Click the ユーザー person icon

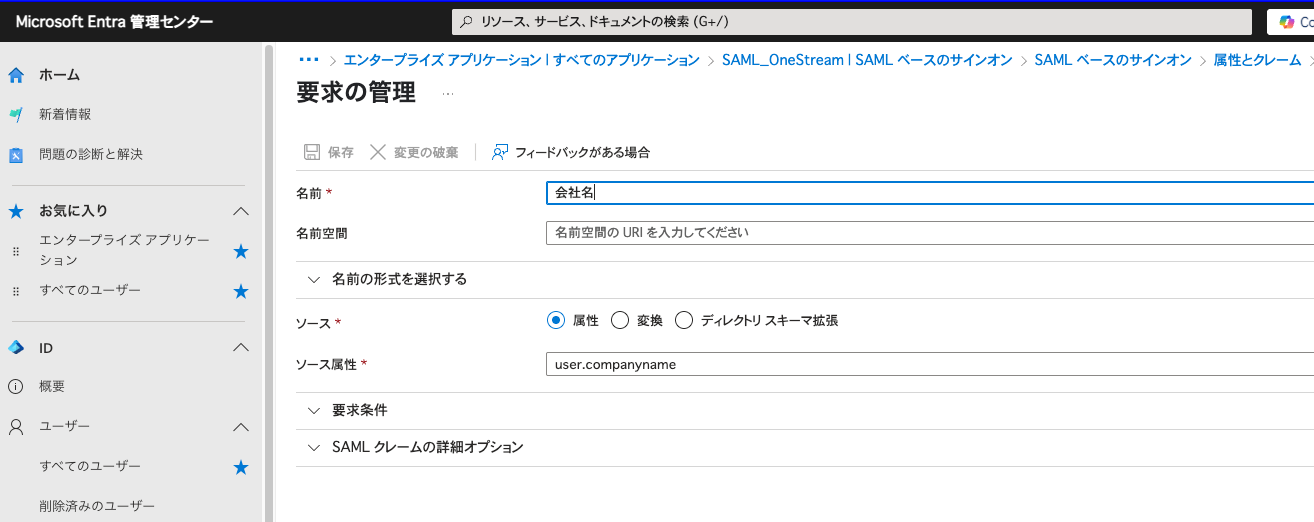pyautogui.click(x=16, y=427)
